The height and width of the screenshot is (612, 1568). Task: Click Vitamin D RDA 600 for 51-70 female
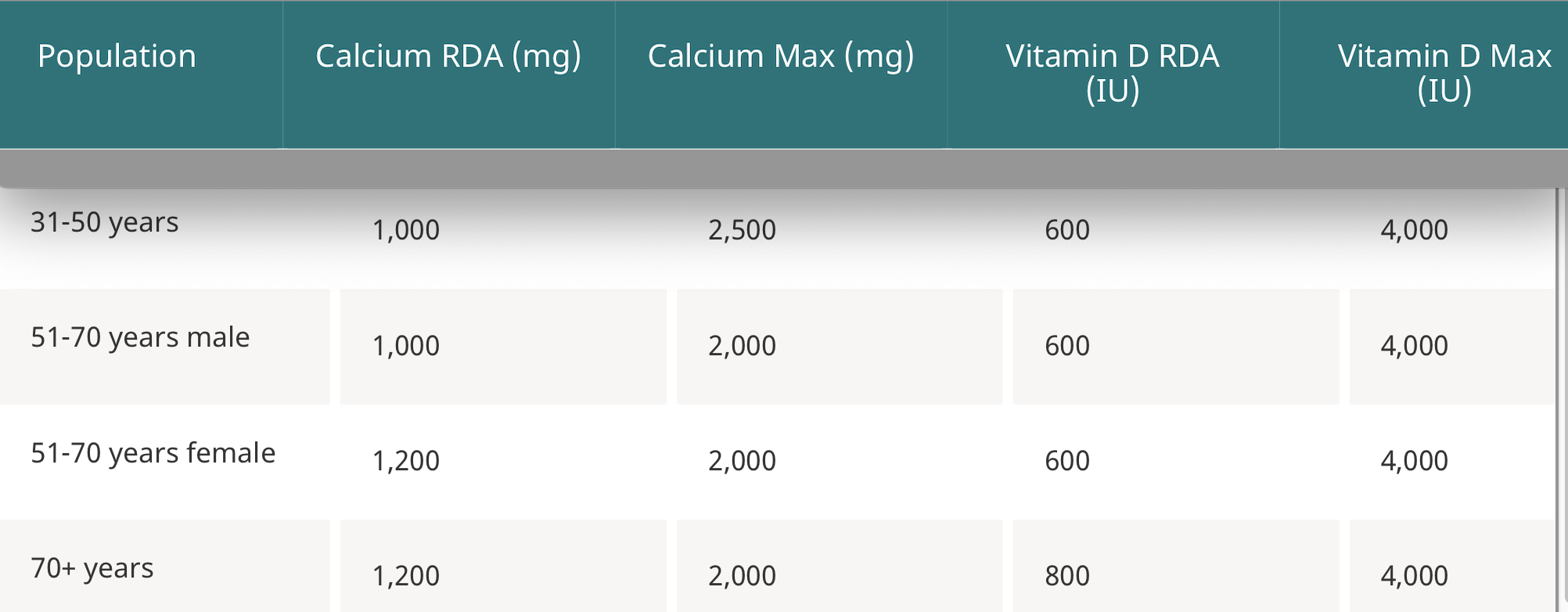click(x=1067, y=461)
